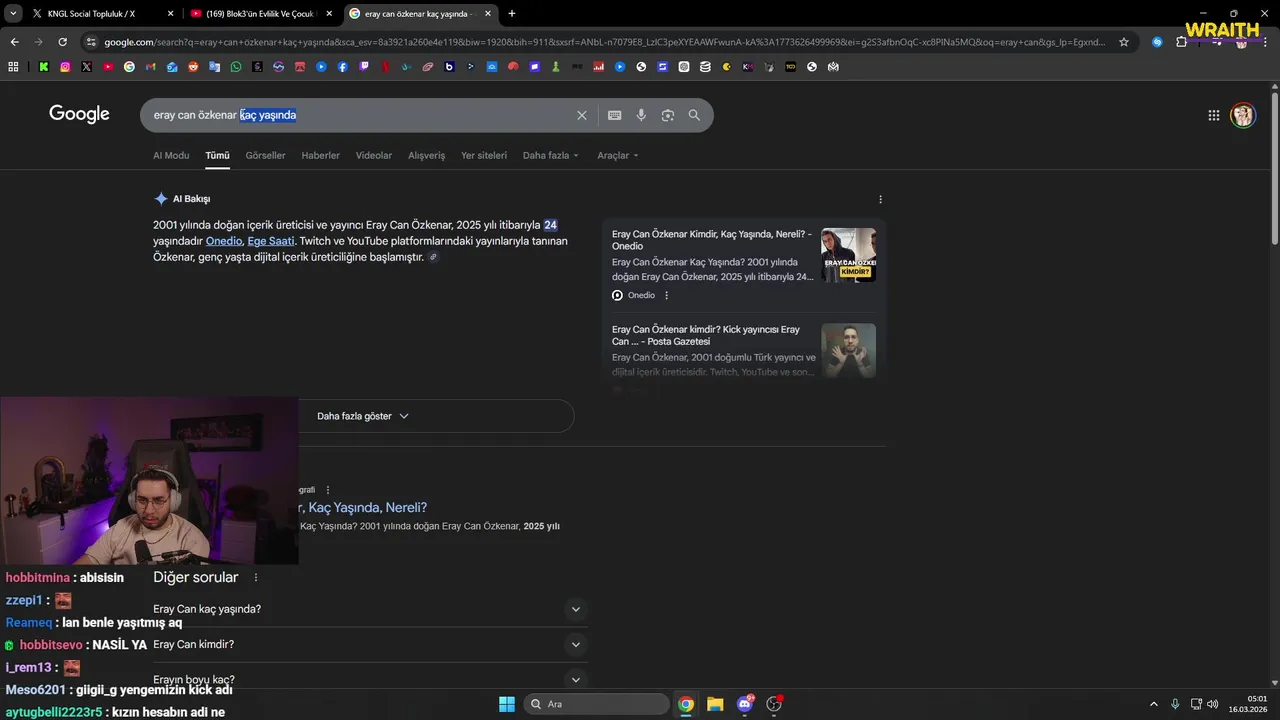Image resolution: width=1280 pixels, height=720 pixels.
Task: Open the taskbar volume control
Action: [1212, 704]
